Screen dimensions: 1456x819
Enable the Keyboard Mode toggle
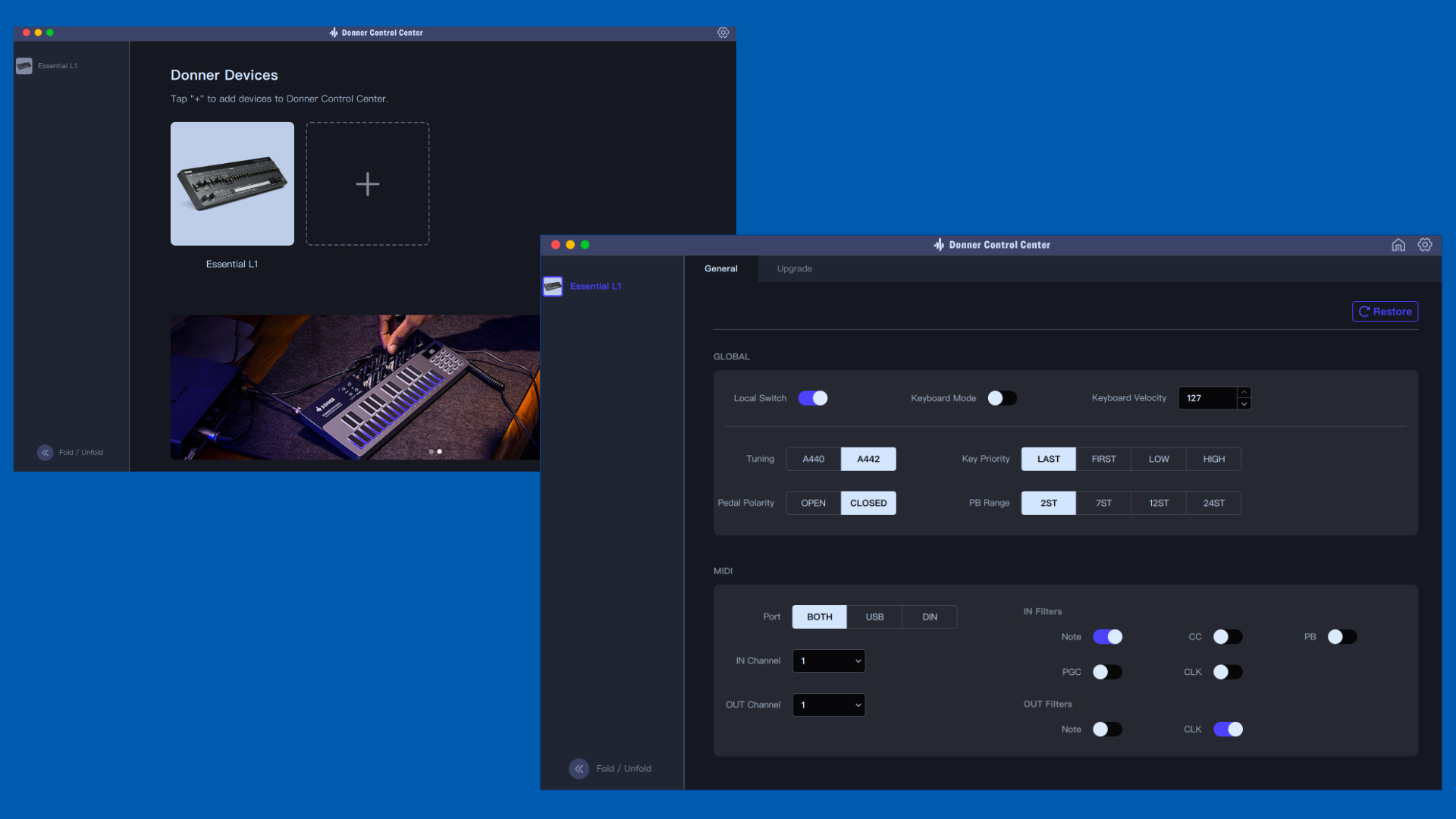[1002, 398]
